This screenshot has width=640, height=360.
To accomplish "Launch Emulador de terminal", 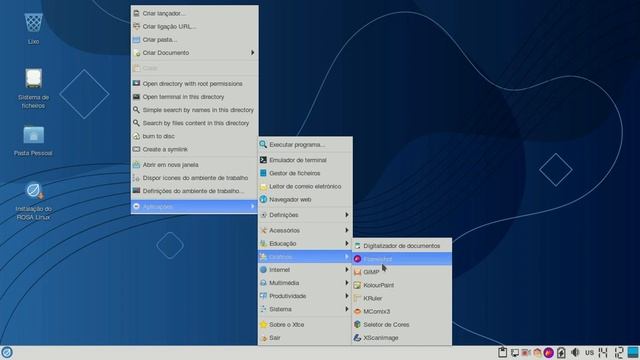I will pos(305,160).
